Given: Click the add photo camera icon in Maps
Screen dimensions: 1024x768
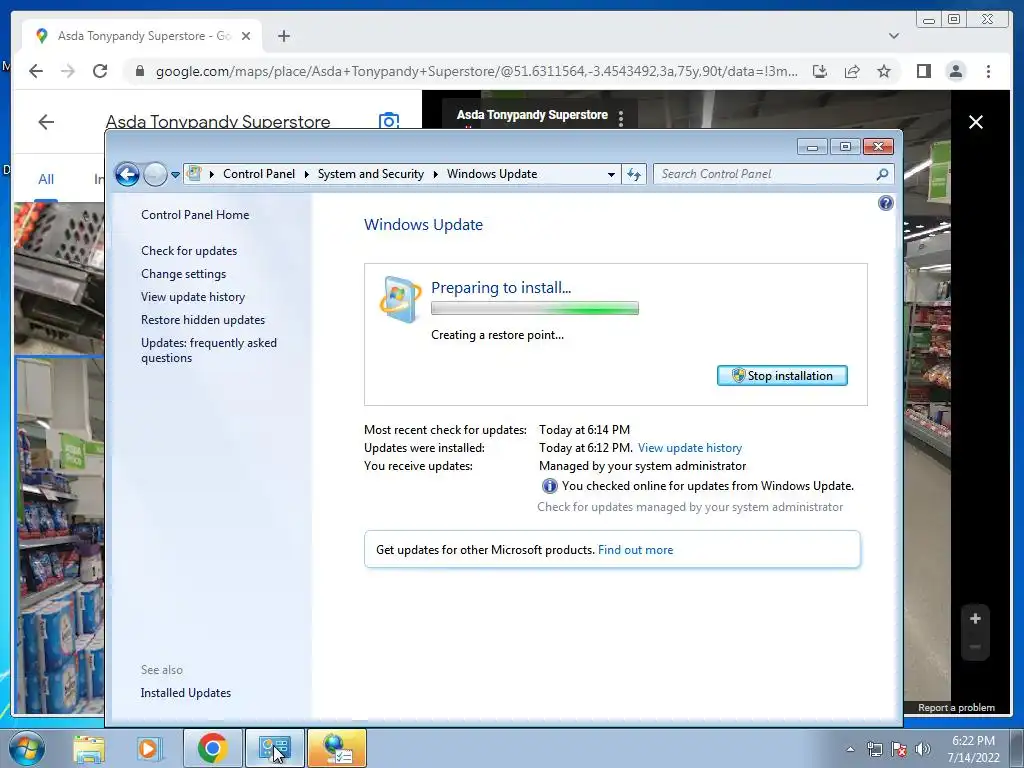Looking at the screenshot, I should [389, 120].
